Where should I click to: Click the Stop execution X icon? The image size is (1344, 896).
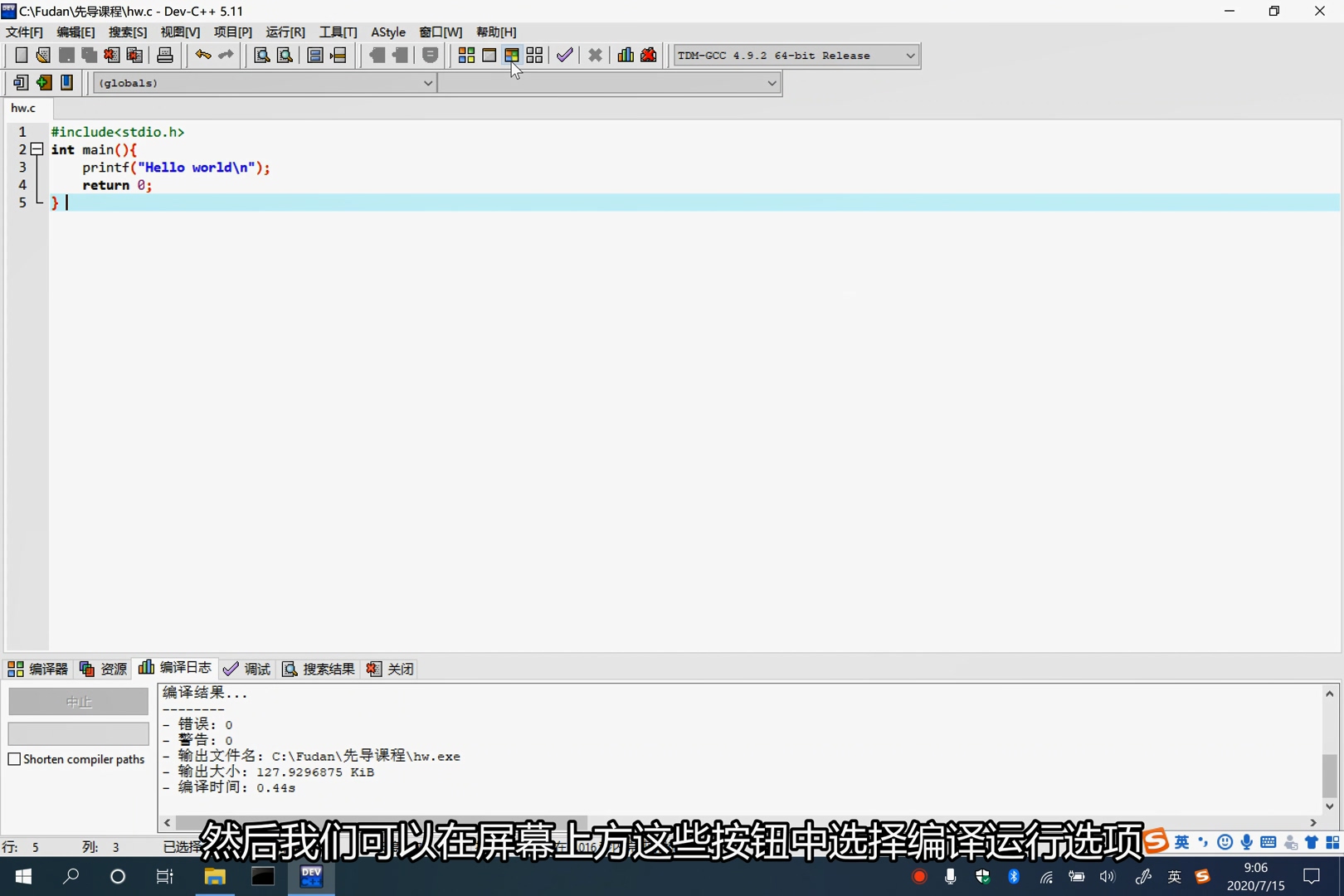pyautogui.click(x=596, y=56)
